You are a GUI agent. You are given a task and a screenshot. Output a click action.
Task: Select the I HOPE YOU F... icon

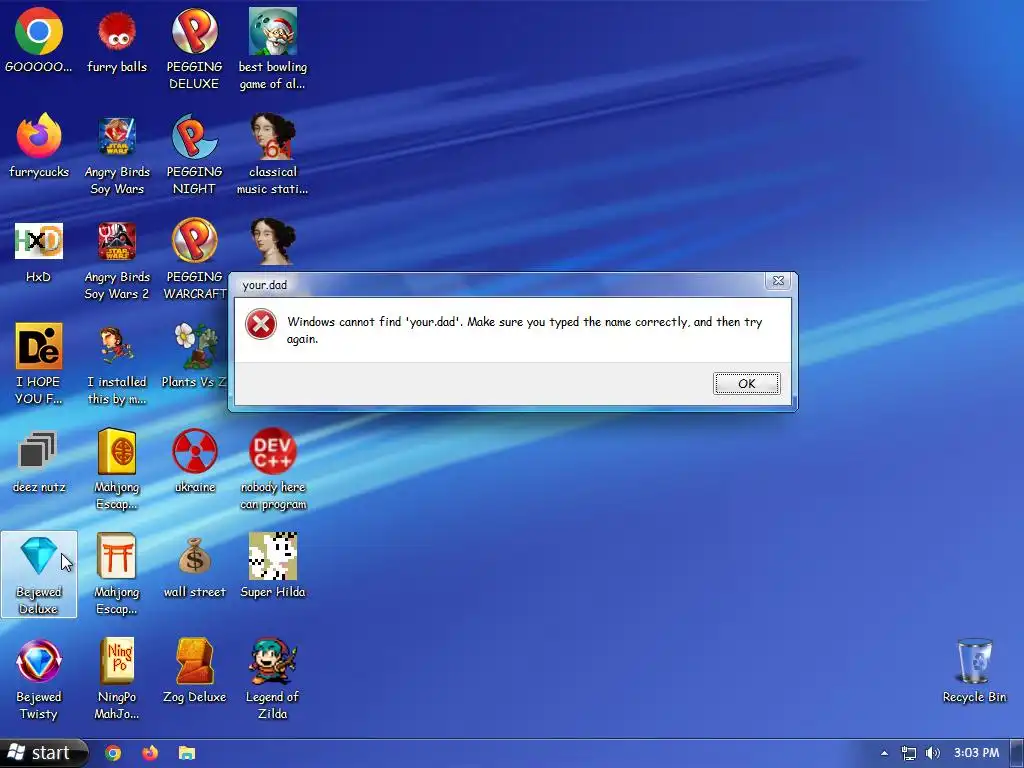(39, 364)
